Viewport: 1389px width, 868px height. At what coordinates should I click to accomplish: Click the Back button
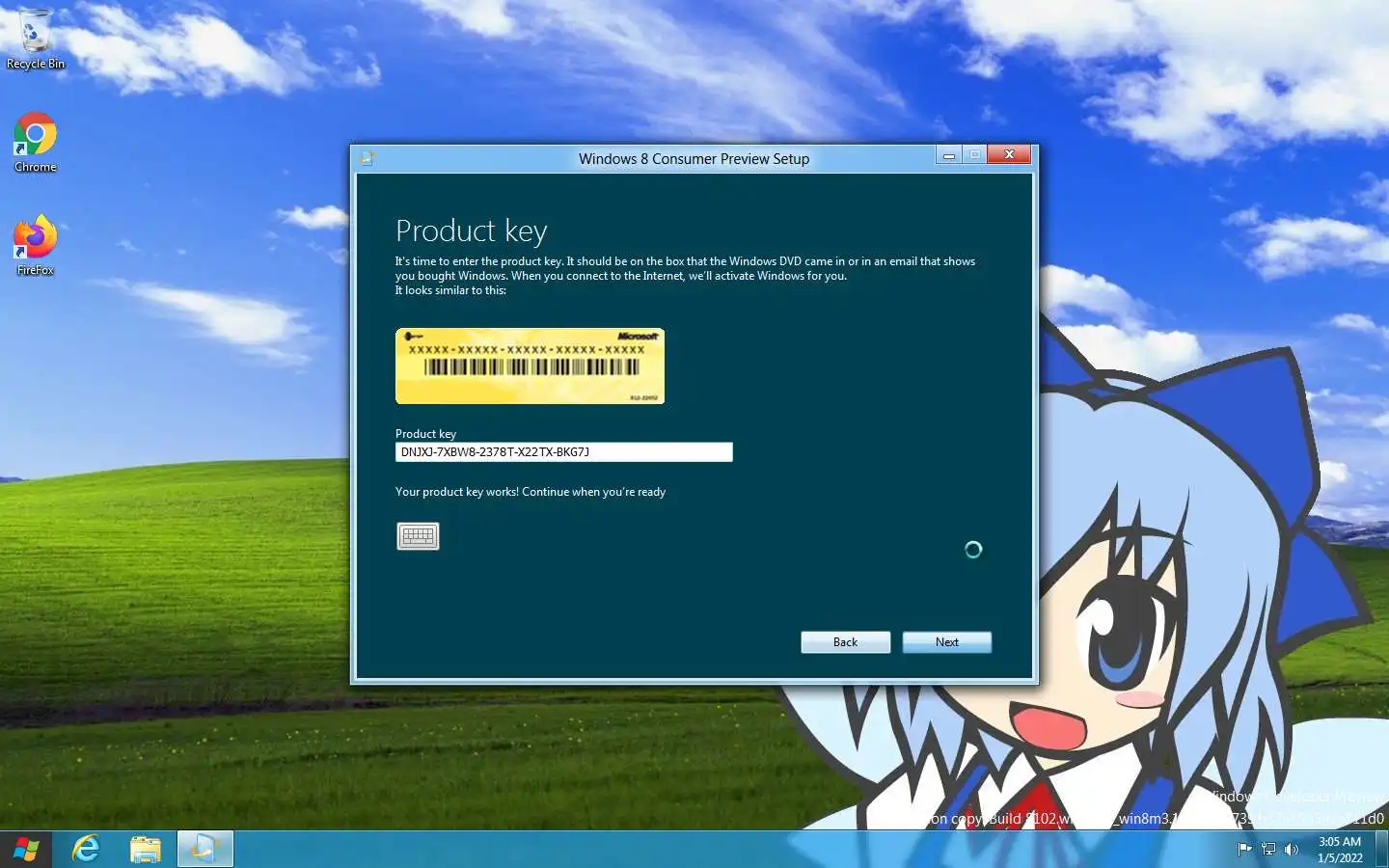(x=845, y=642)
